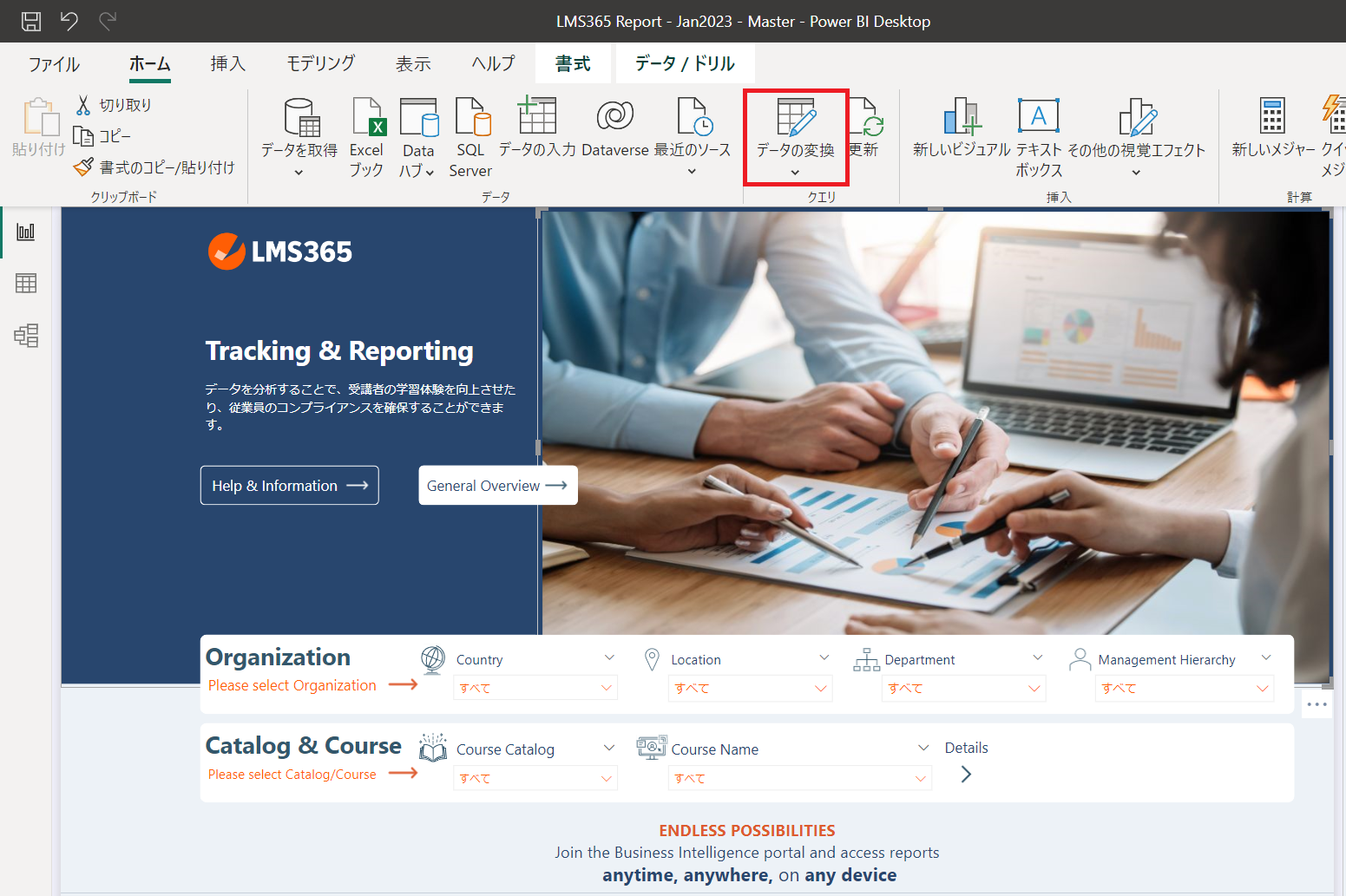Cut selection with 切り取り

(114, 105)
